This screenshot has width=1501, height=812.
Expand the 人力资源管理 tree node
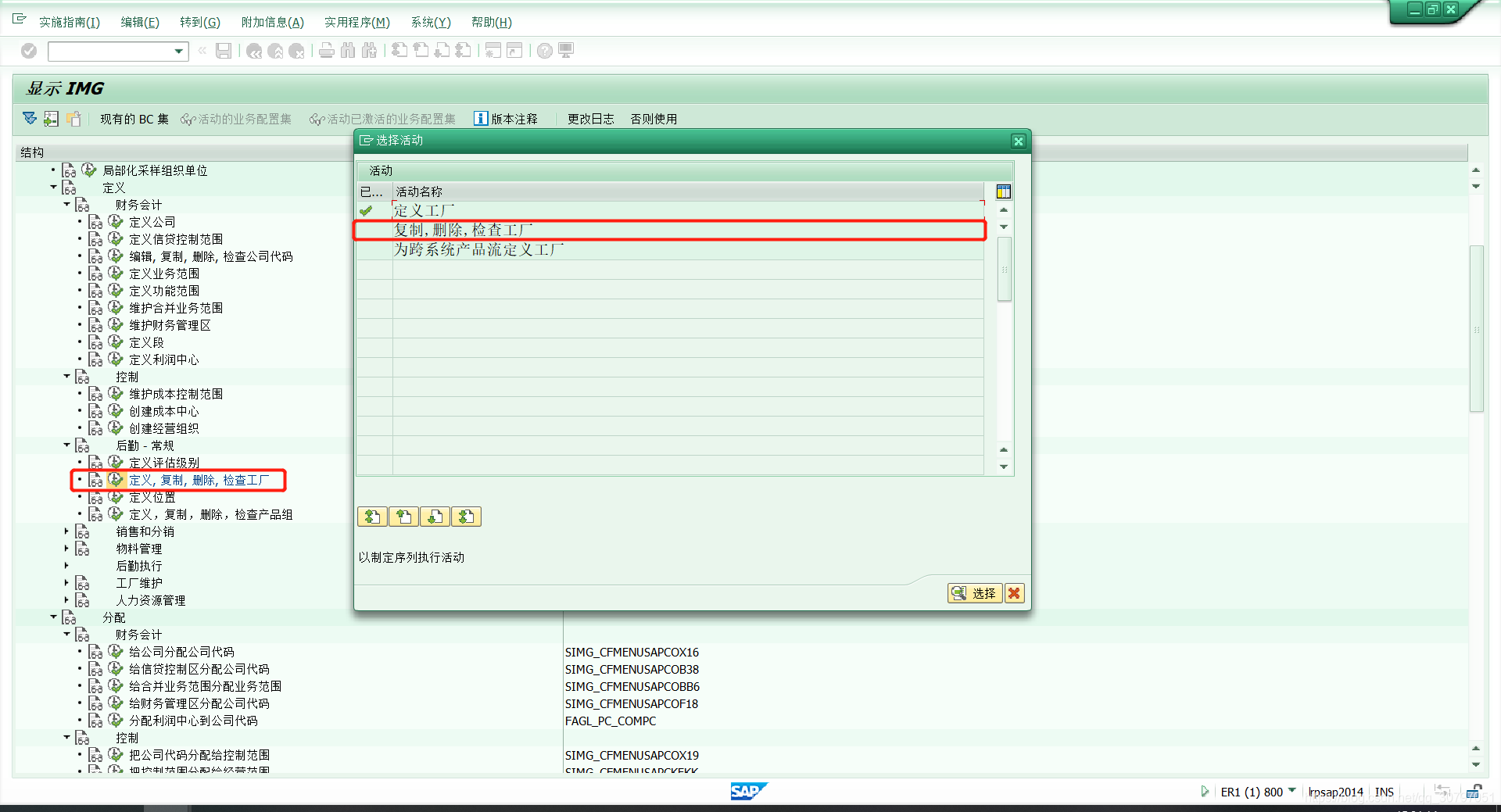tap(66, 600)
